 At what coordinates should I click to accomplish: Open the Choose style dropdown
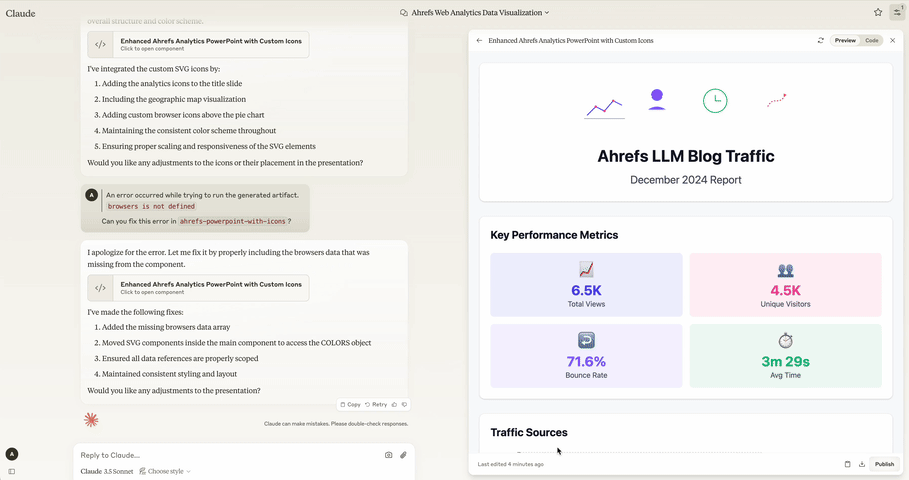click(165, 471)
